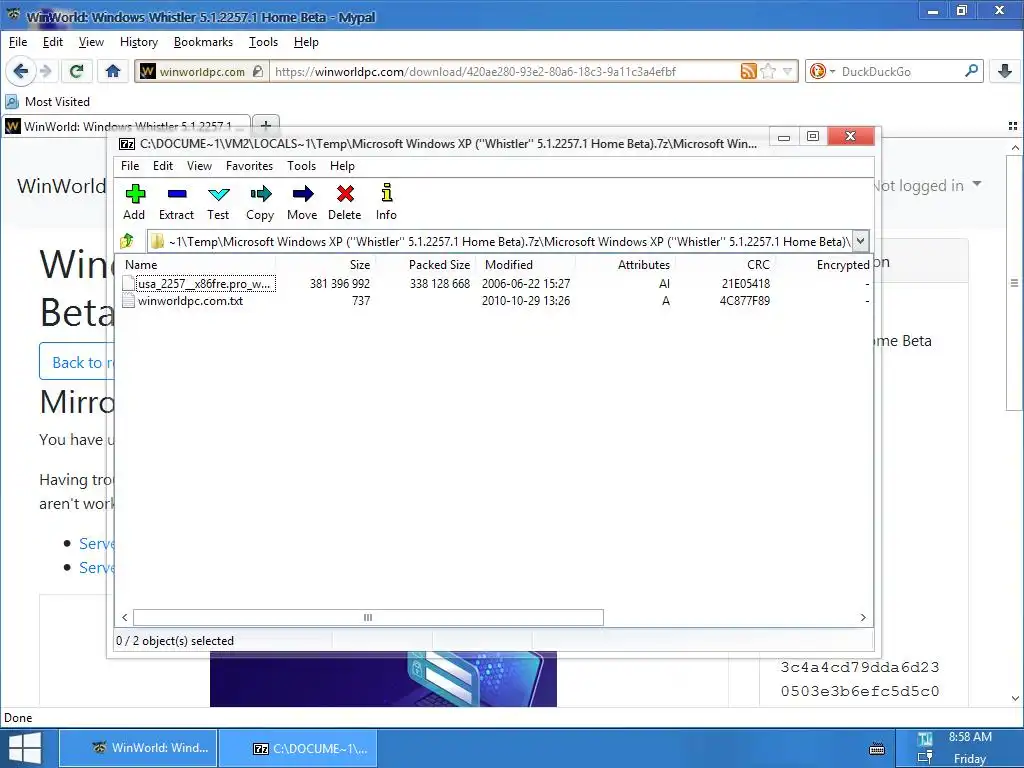The width and height of the screenshot is (1024, 768).
Task: Click the Most Visited bookmarks icon
Action: coord(12,101)
